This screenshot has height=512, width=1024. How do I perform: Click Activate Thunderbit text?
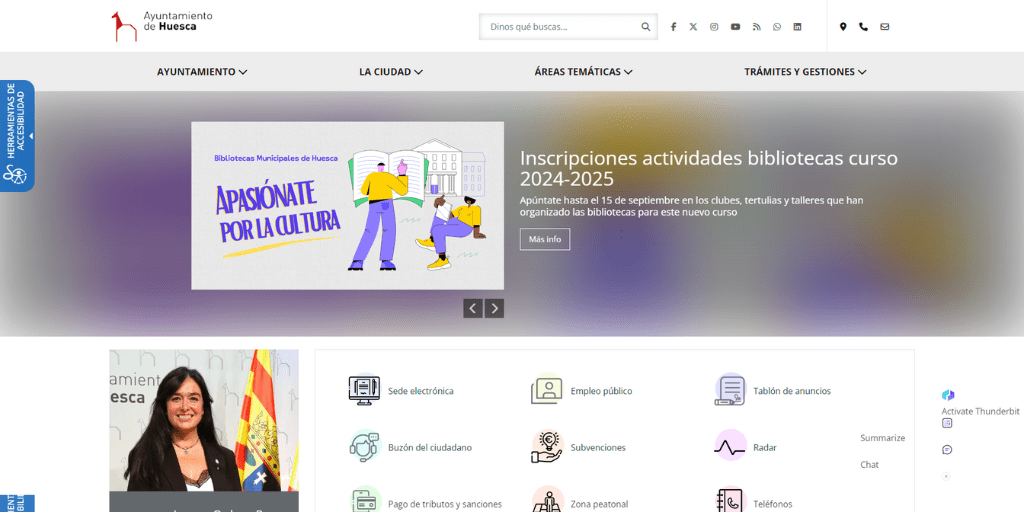click(x=980, y=411)
